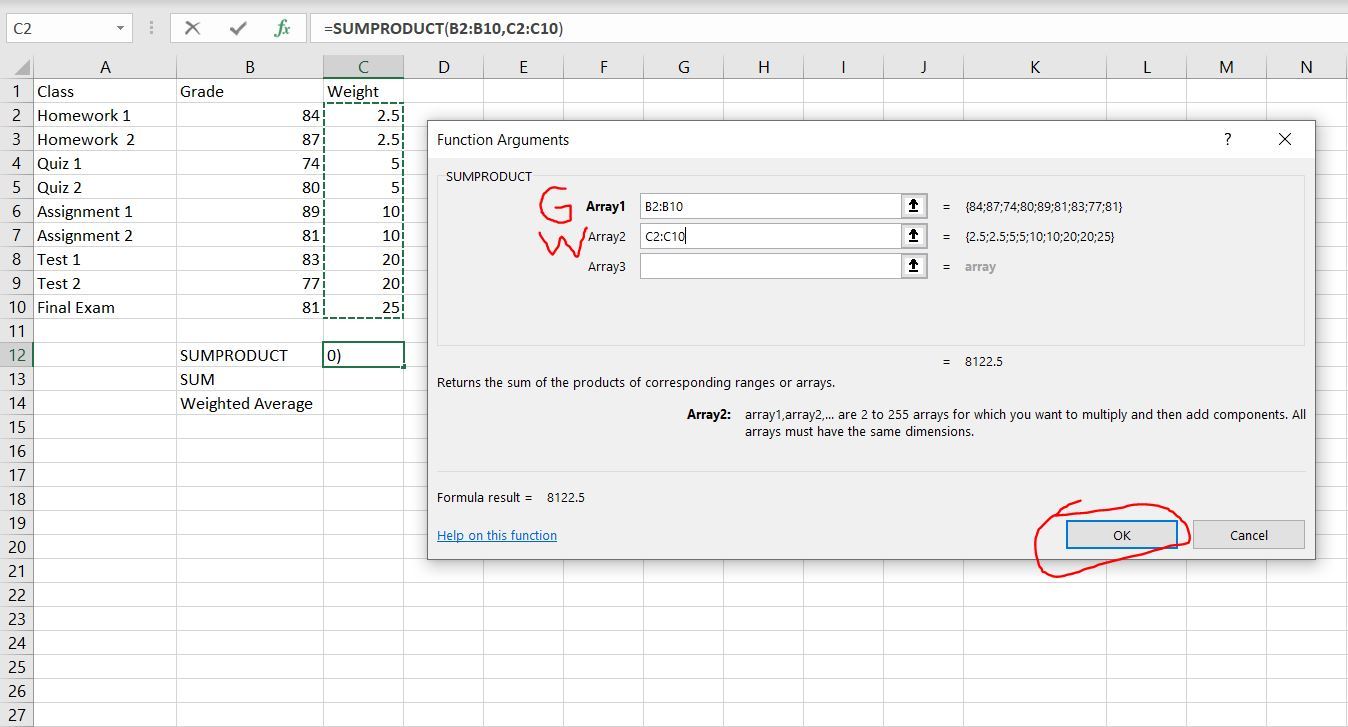Select the Quiz 2 cell
Screen dimensions: 1348x727
105,187
